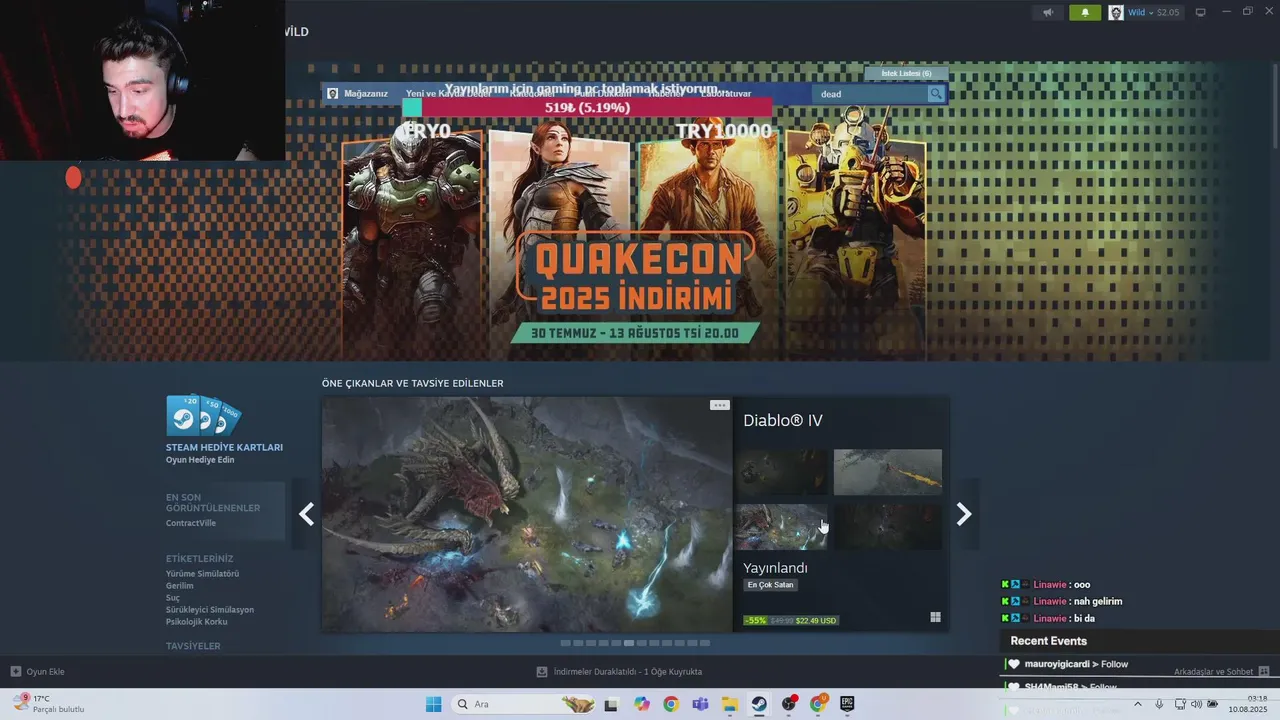Open the Steam gift cards image
The image size is (1280, 720).
tap(203, 416)
